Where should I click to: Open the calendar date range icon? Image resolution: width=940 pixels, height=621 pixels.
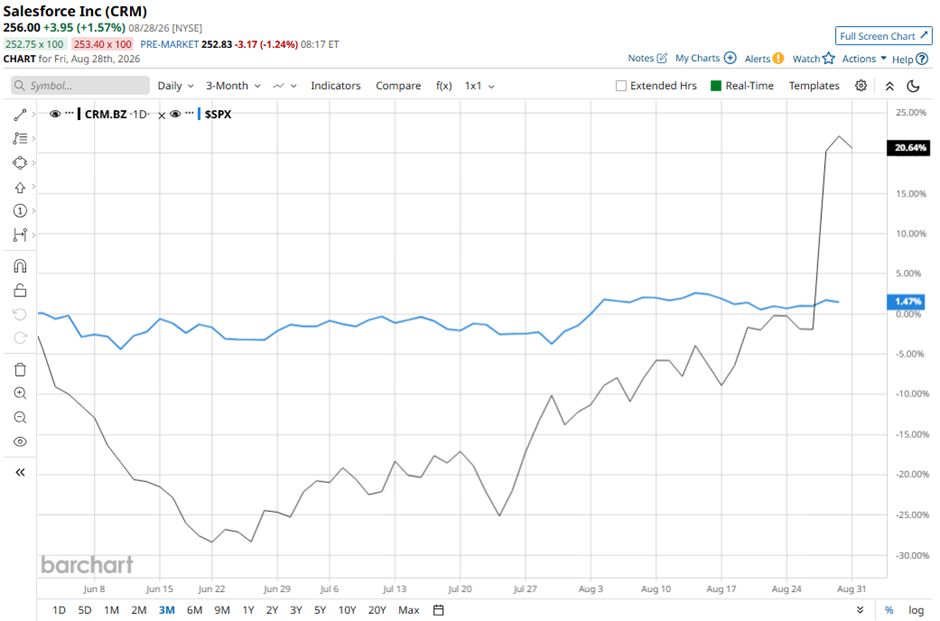(439, 610)
